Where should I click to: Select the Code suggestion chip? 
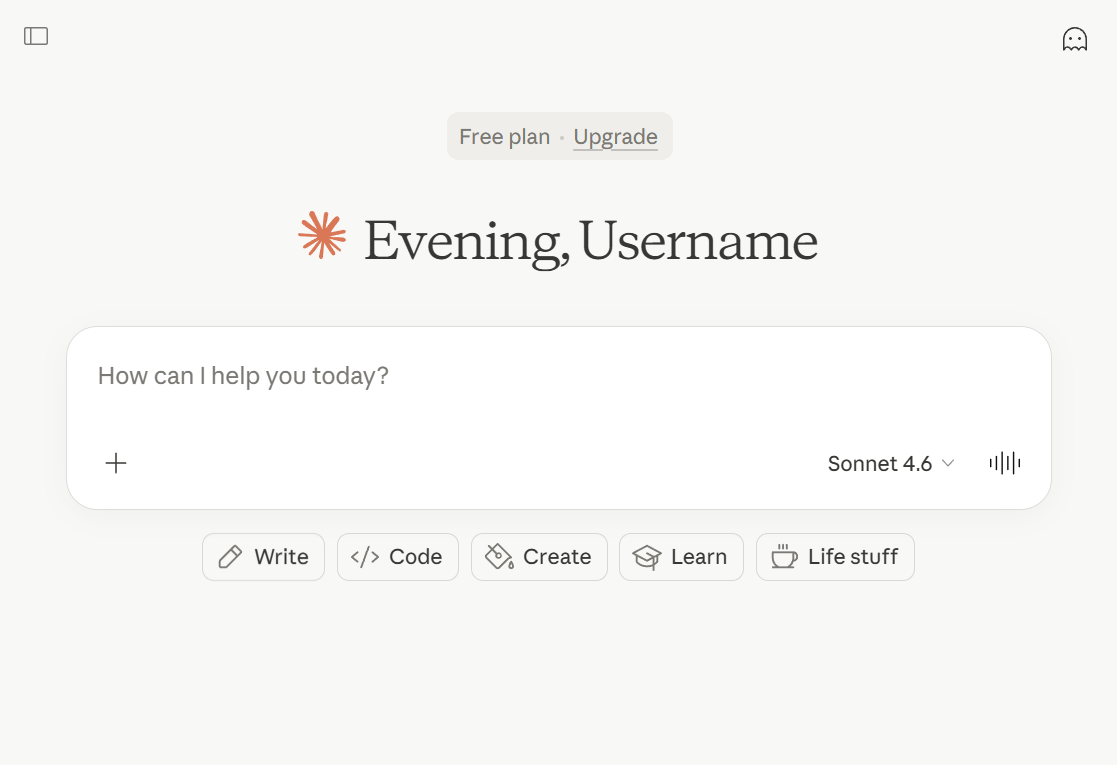coord(398,557)
